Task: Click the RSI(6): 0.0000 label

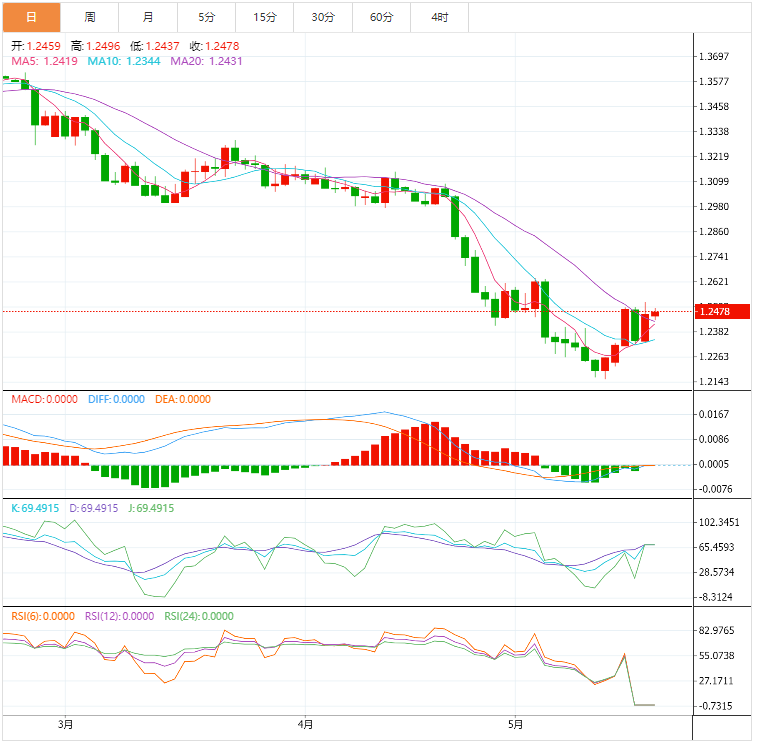Action: pos(43,616)
